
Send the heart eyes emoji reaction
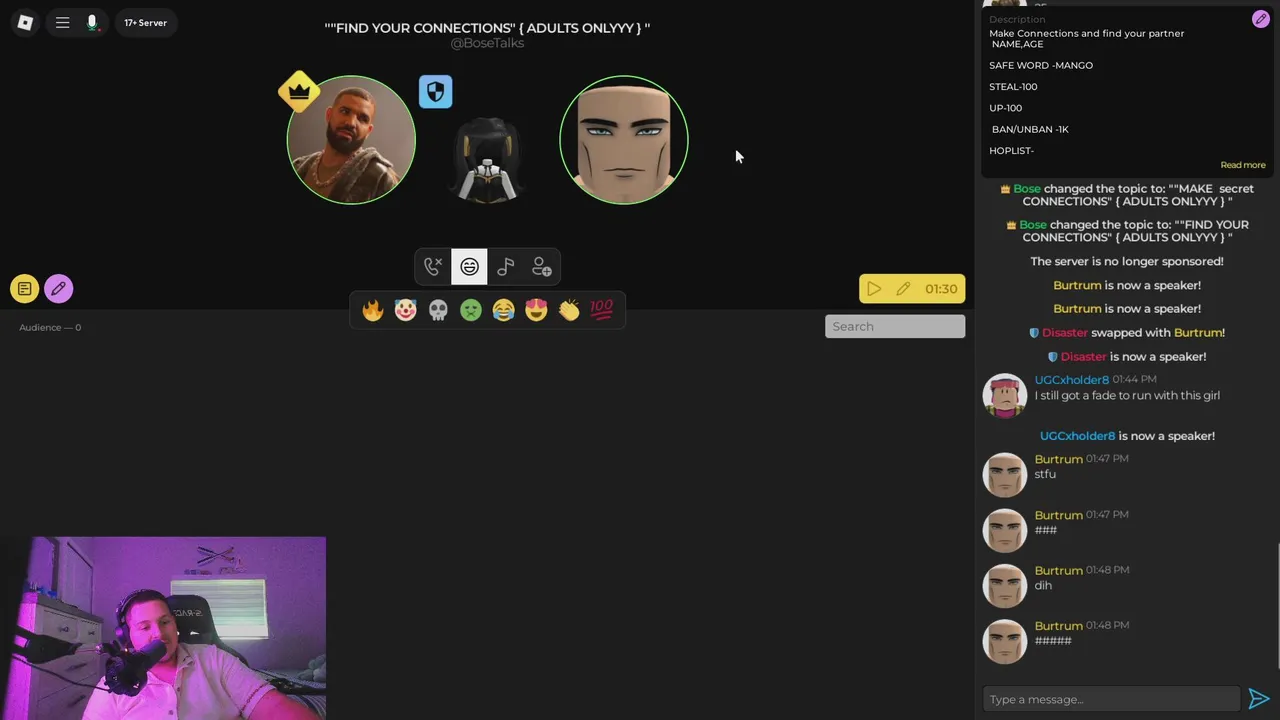(x=536, y=310)
